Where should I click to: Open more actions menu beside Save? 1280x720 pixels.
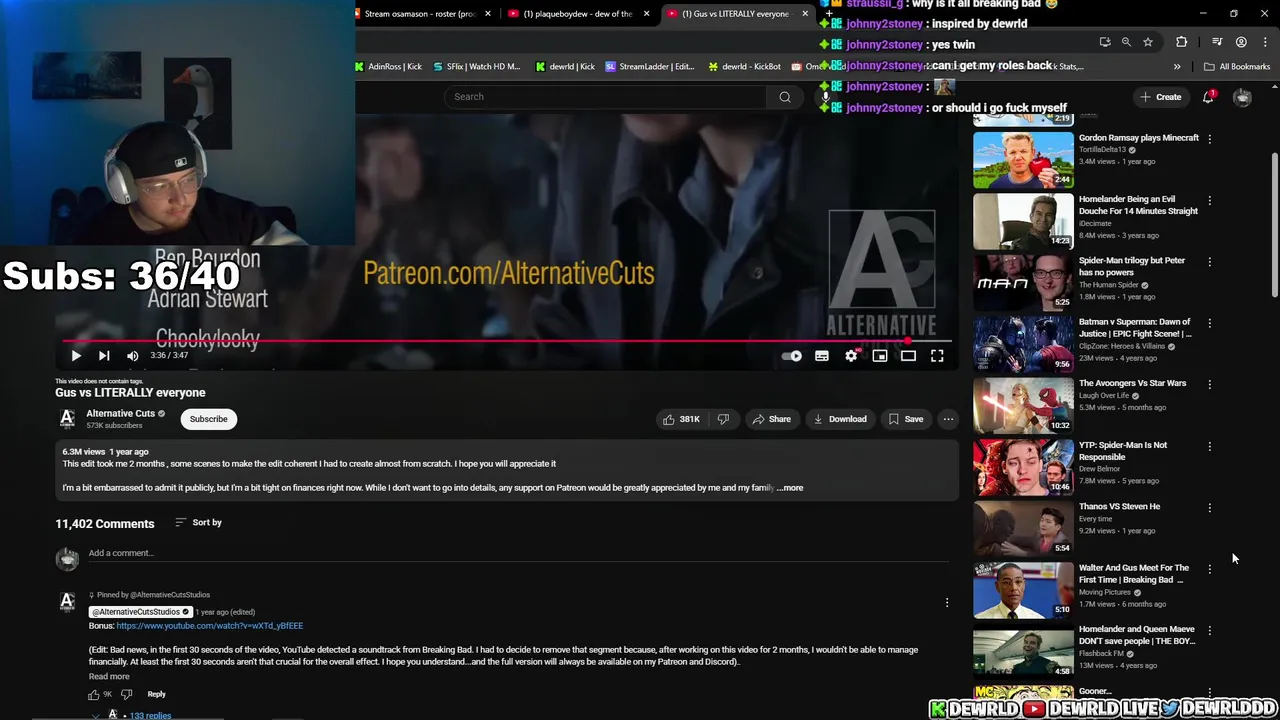point(948,419)
